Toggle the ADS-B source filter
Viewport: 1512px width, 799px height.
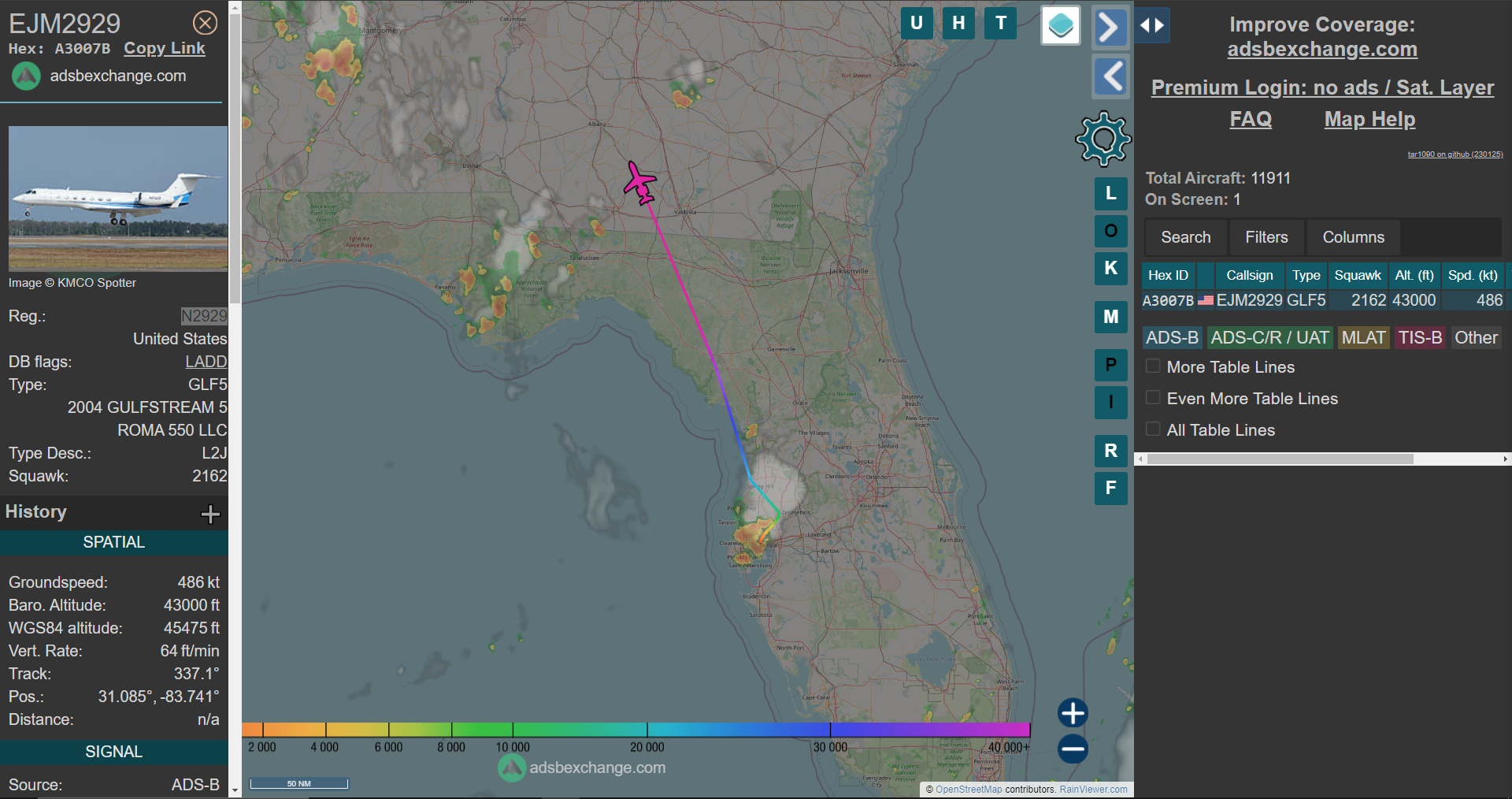pos(1172,338)
